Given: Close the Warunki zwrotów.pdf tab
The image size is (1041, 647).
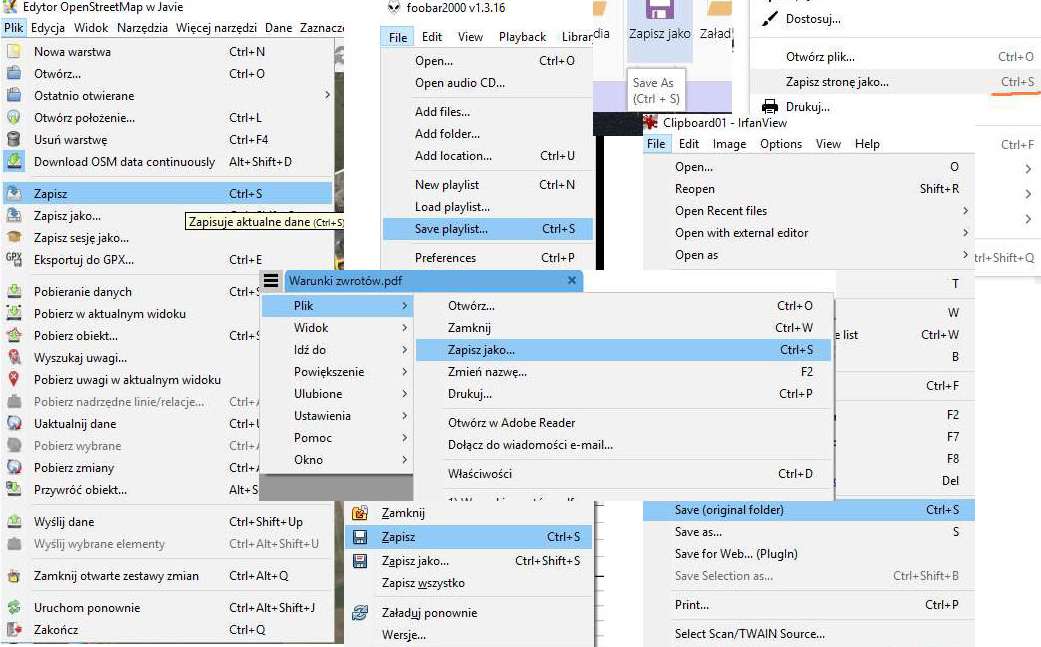Looking at the screenshot, I should click(x=572, y=280).
